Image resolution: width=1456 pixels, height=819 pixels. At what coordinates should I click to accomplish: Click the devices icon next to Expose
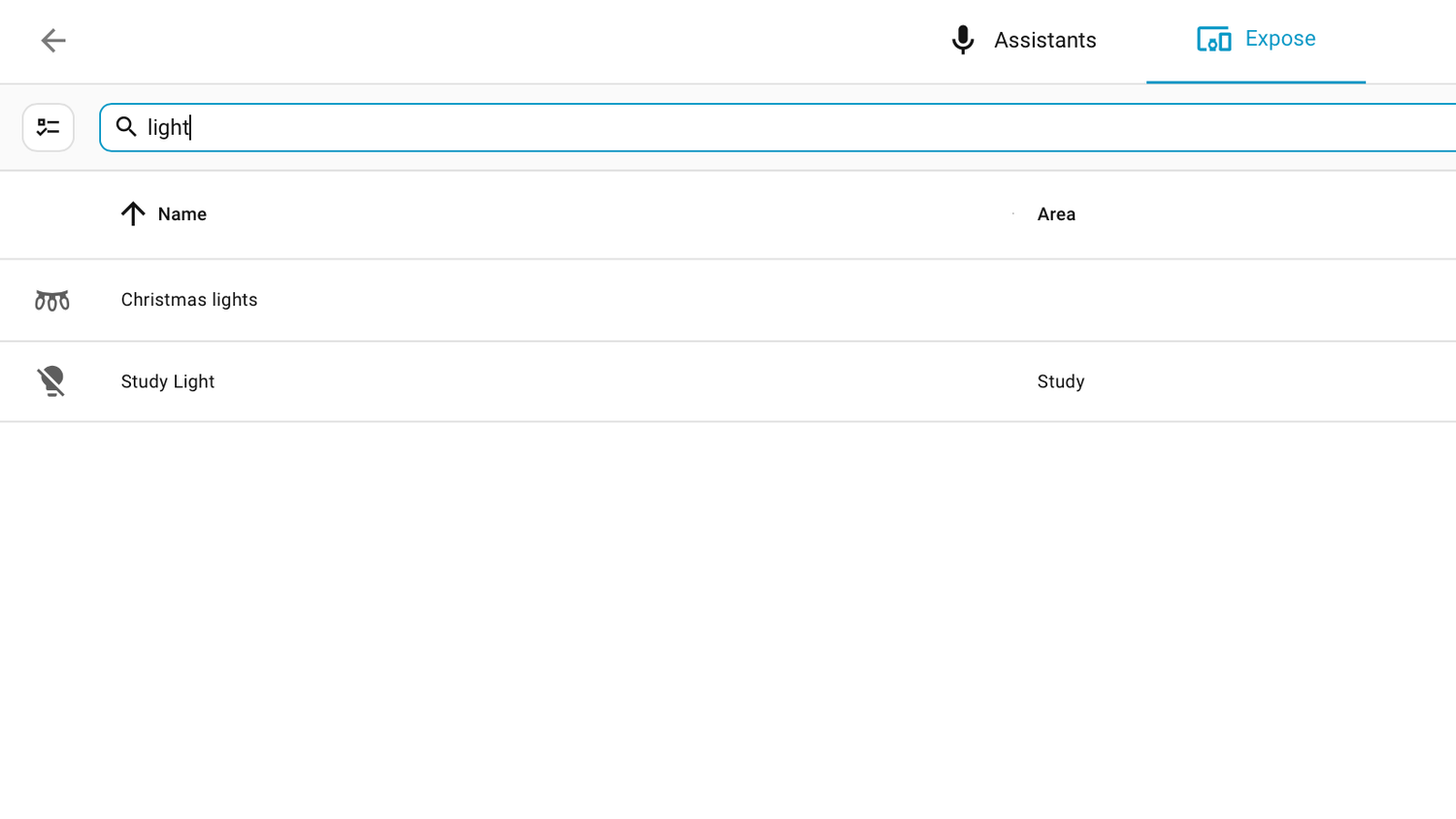click(x=1214, y=39)
